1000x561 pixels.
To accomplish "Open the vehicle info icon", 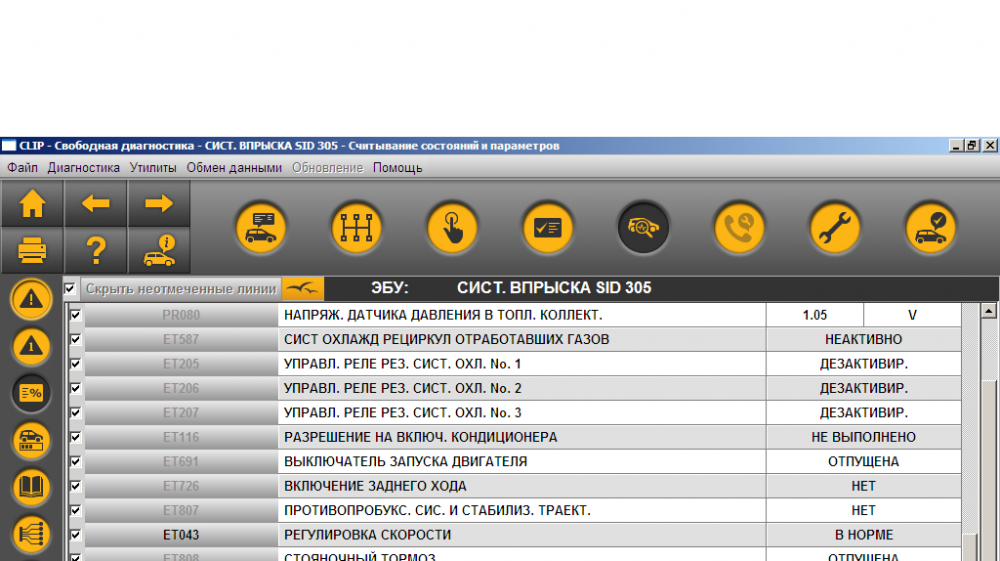I will pos(159,251).
